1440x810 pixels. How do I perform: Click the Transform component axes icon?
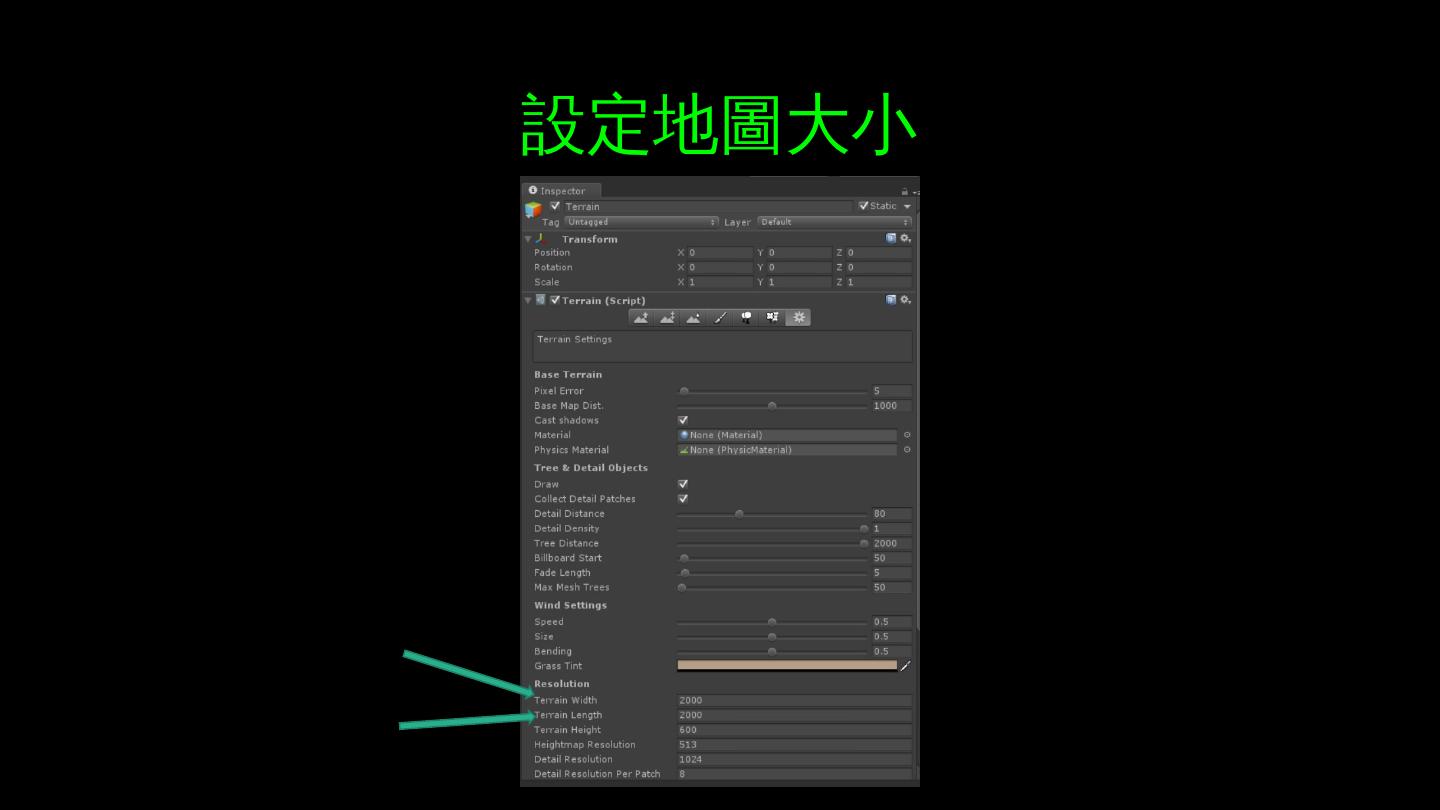point(541,239)
